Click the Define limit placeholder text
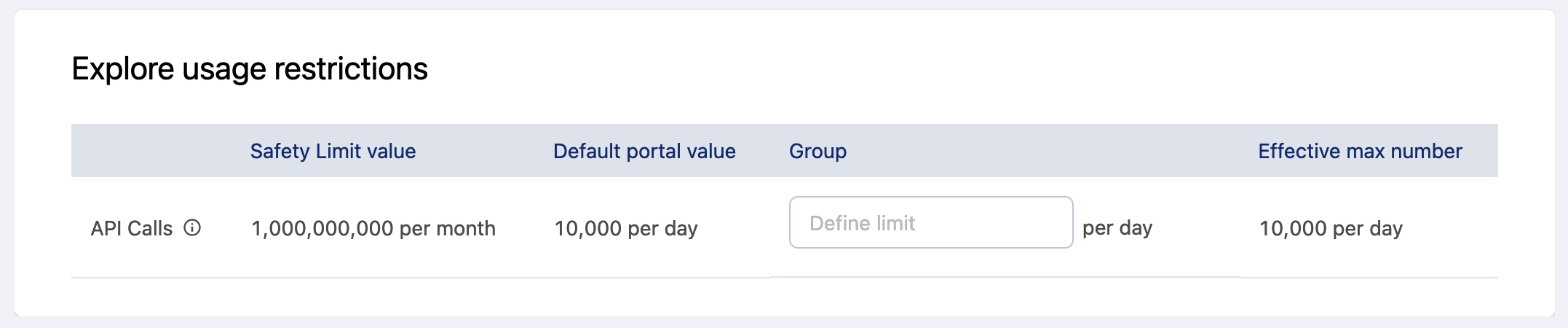1568x328 pixels. [862, 223]
